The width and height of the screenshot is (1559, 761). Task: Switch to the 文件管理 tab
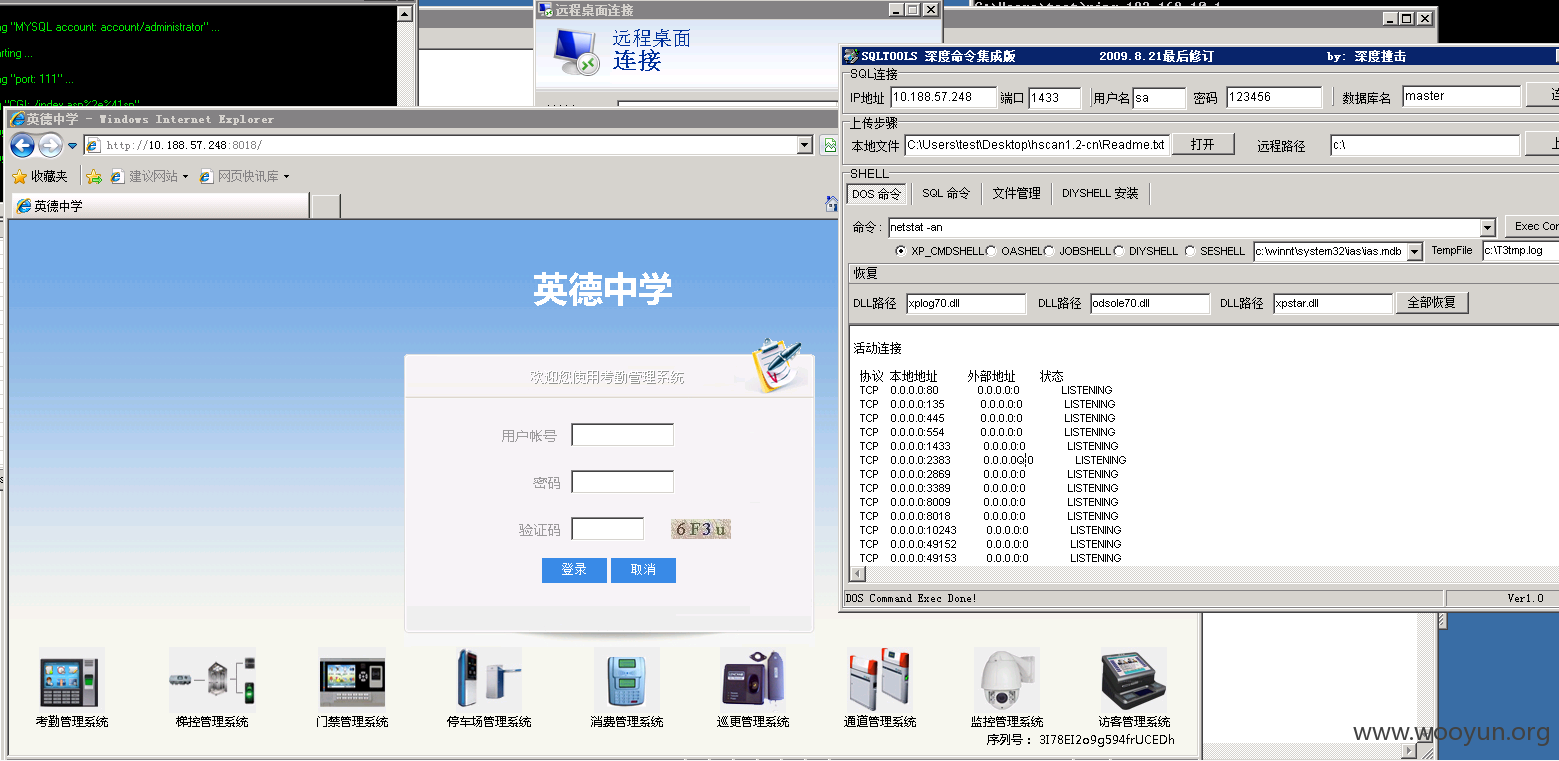point(1016,193)
